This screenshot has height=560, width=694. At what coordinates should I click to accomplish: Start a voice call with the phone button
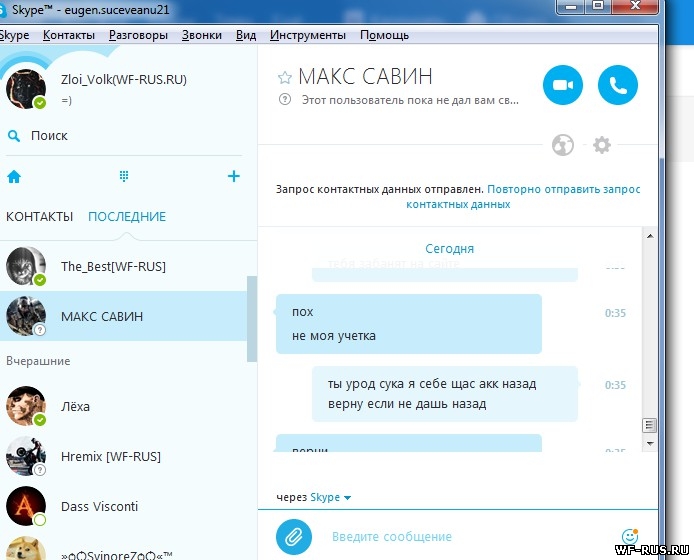617,85
